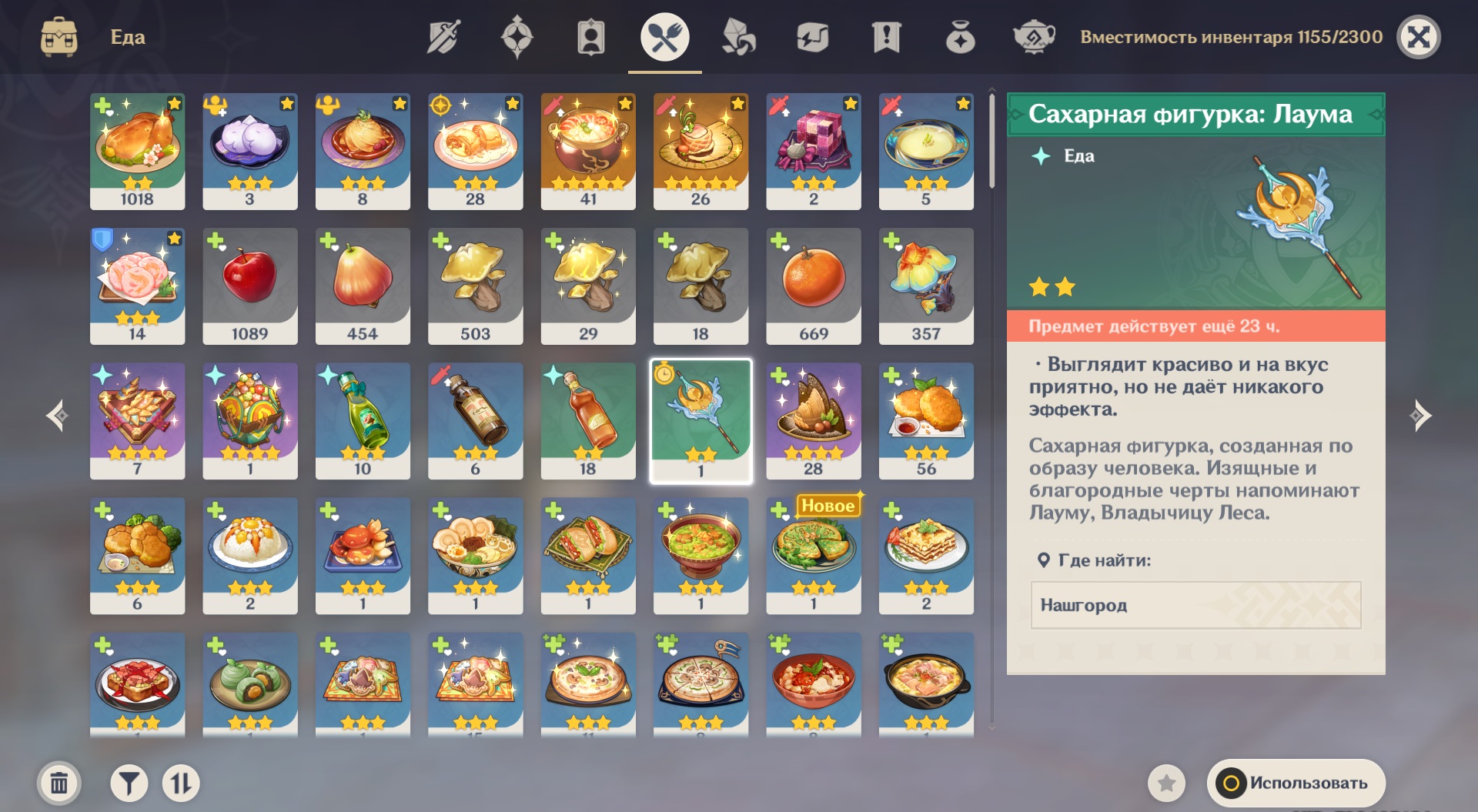Toggle the favorite star for item
Screen dimensions: 1478x812
coord(1166,784)
